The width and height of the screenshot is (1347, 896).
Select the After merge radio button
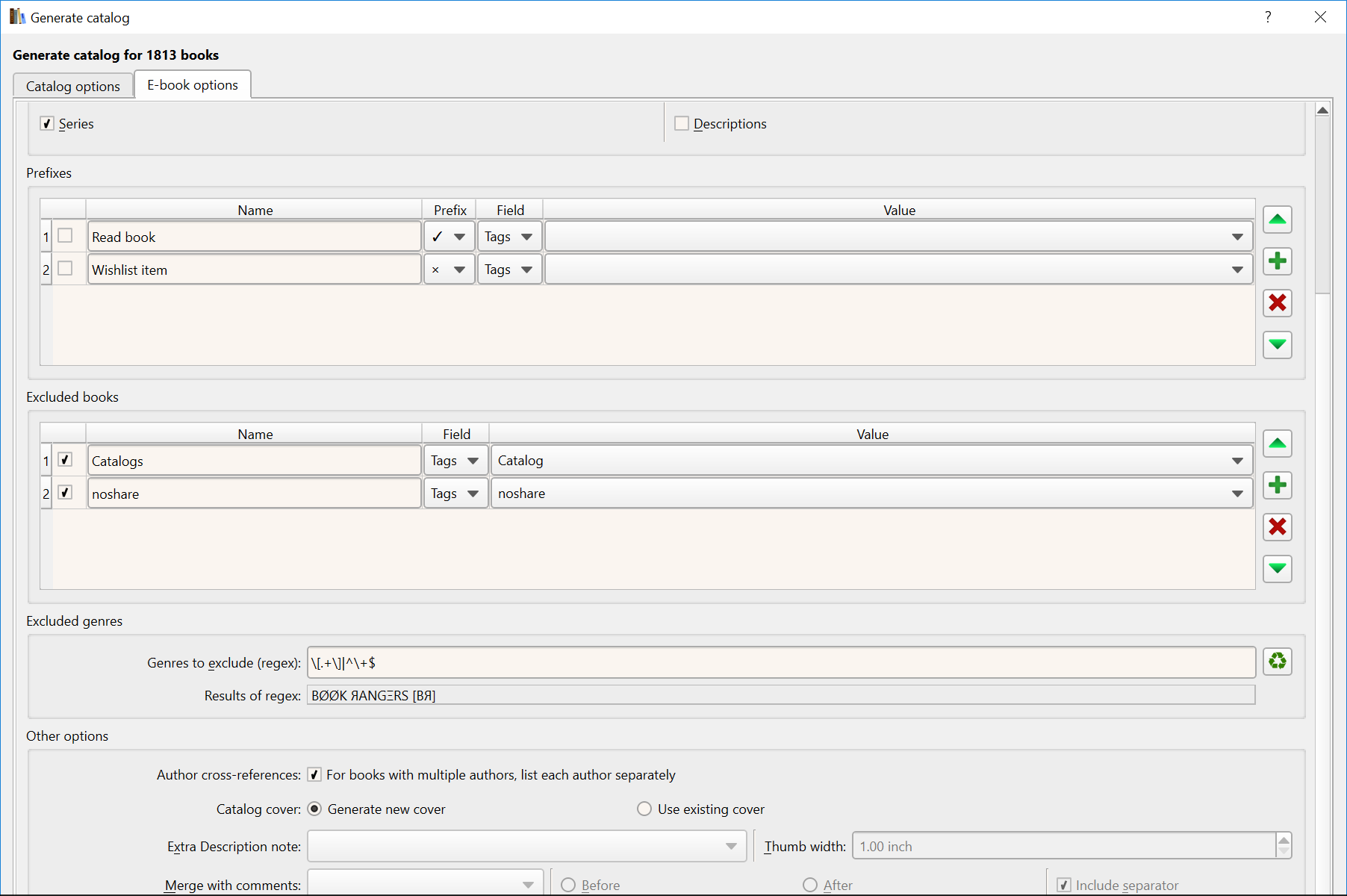tap(810, 885)
